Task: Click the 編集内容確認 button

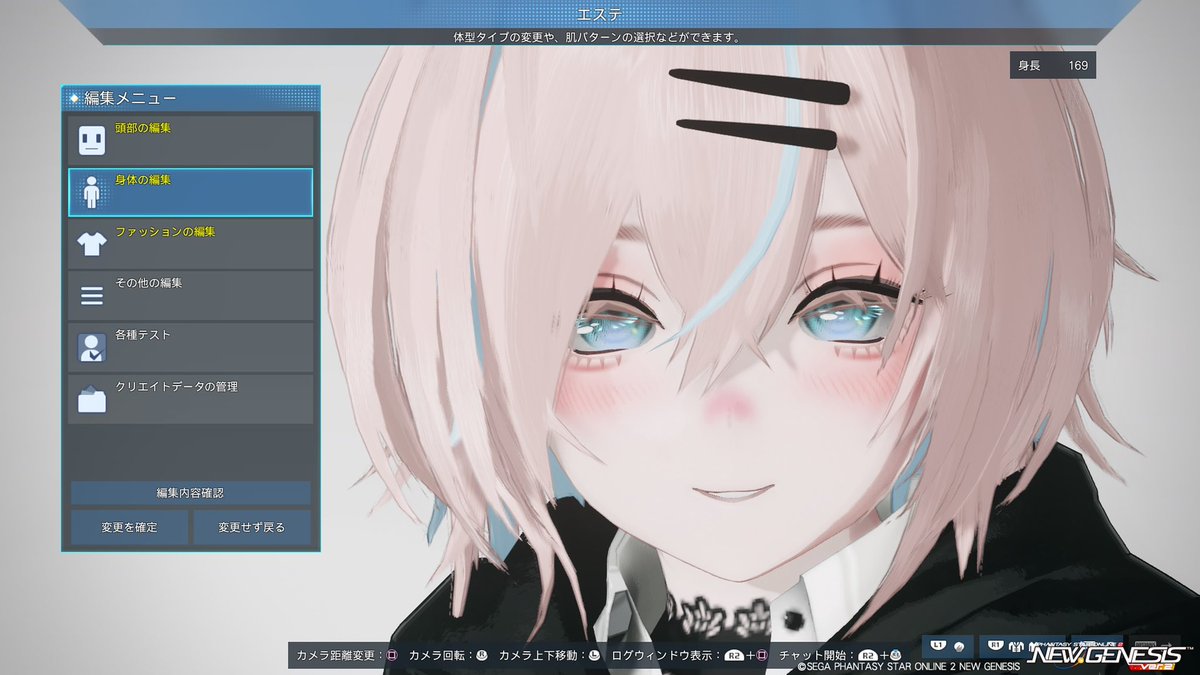Action: [190, 493]
